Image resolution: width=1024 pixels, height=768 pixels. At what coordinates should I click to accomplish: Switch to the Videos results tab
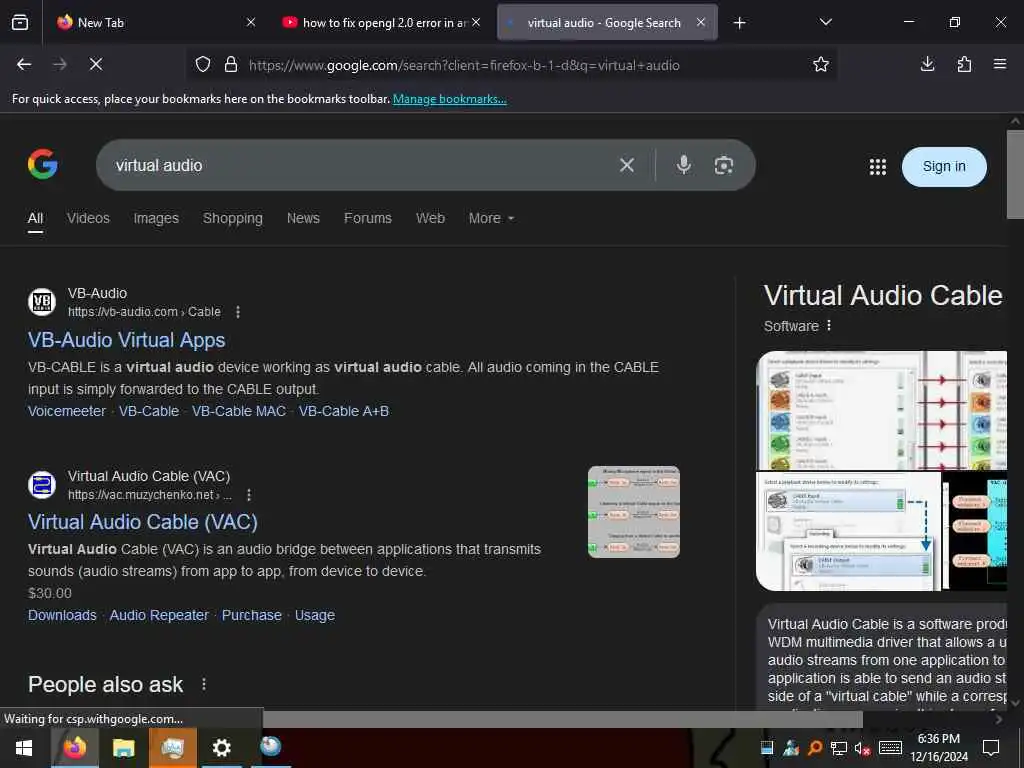[88, 218]
